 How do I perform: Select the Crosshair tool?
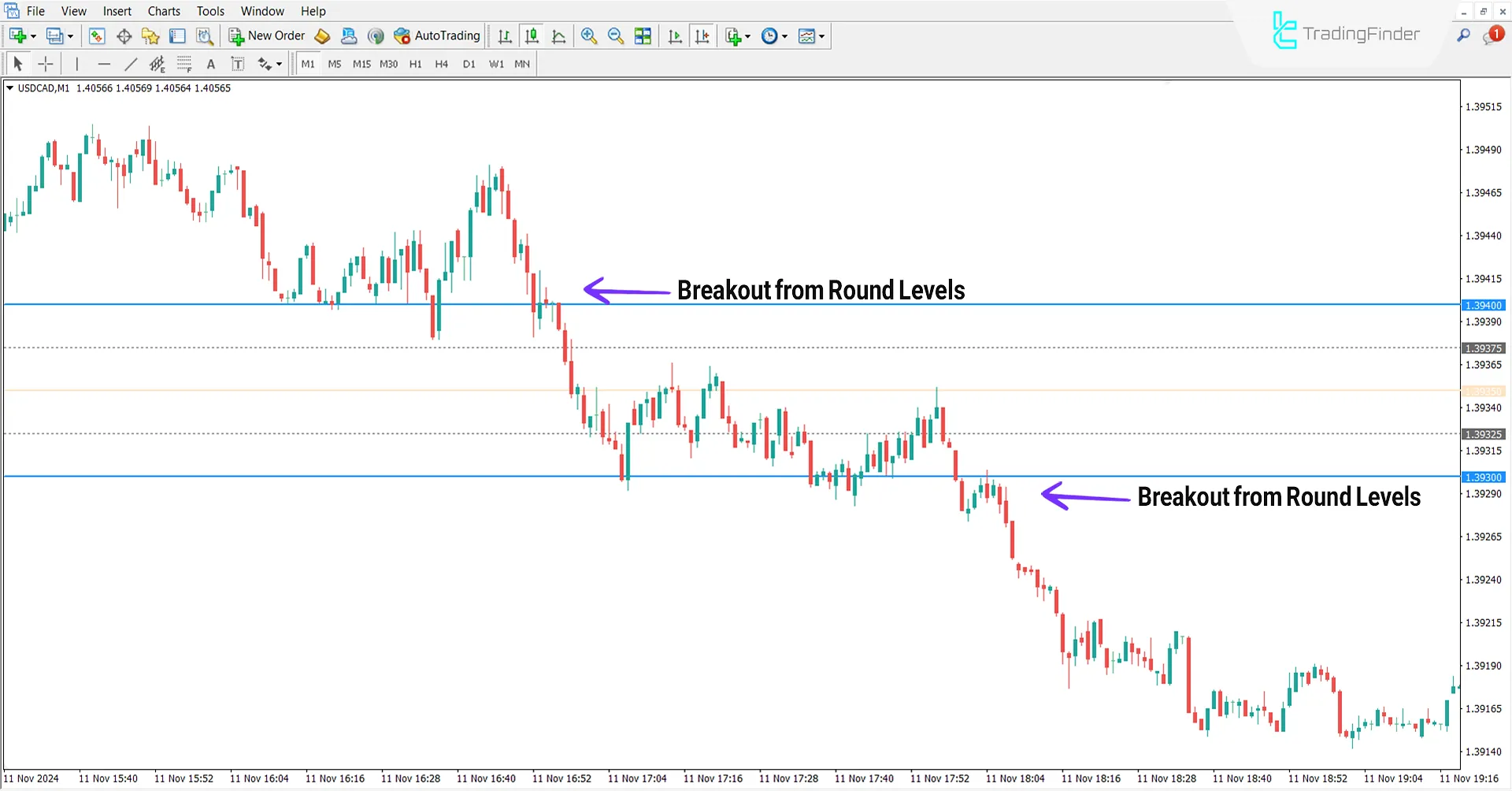(45, 64)
